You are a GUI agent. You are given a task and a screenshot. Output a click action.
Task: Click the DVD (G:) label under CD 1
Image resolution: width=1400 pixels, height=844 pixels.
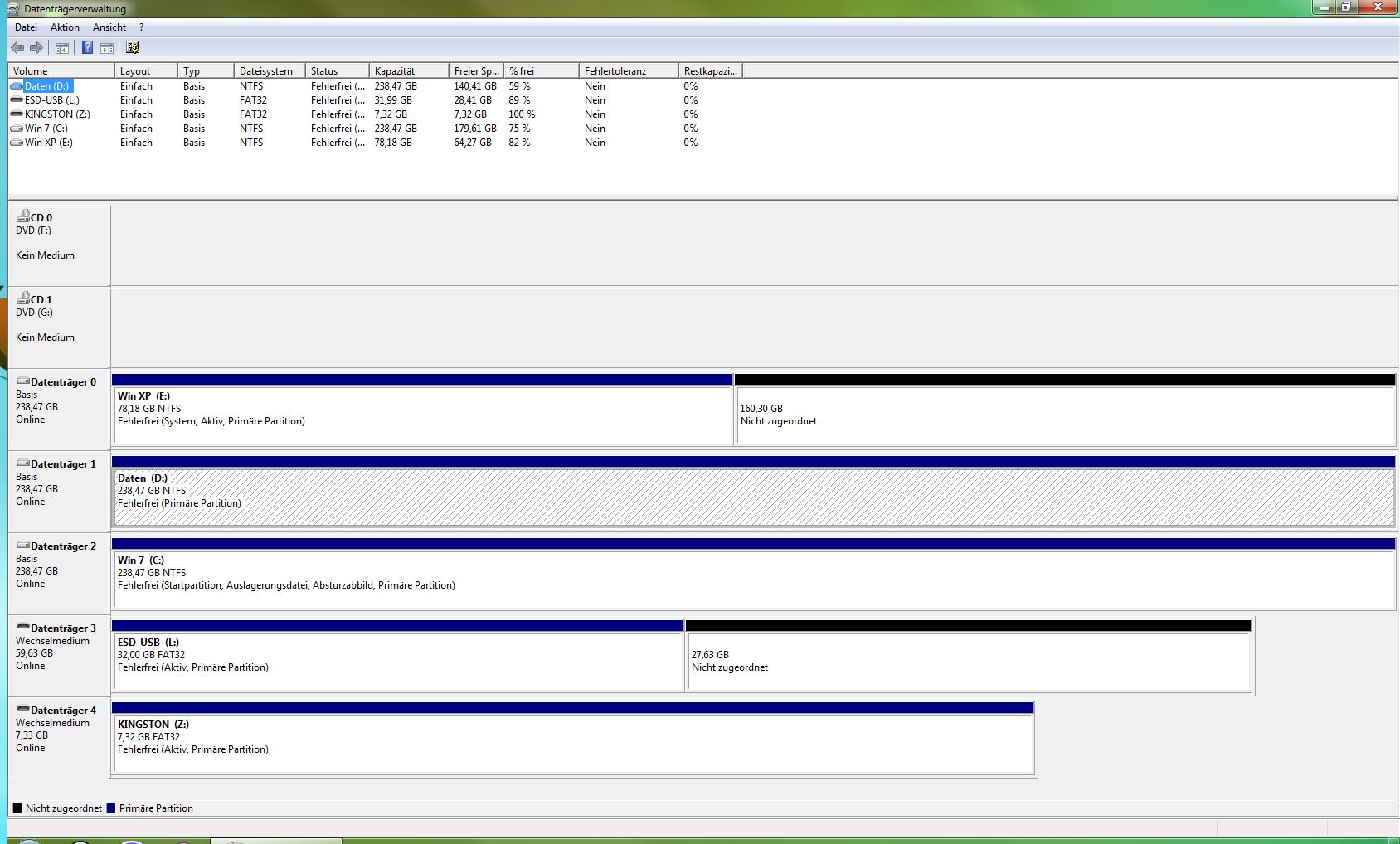[34, 313]
